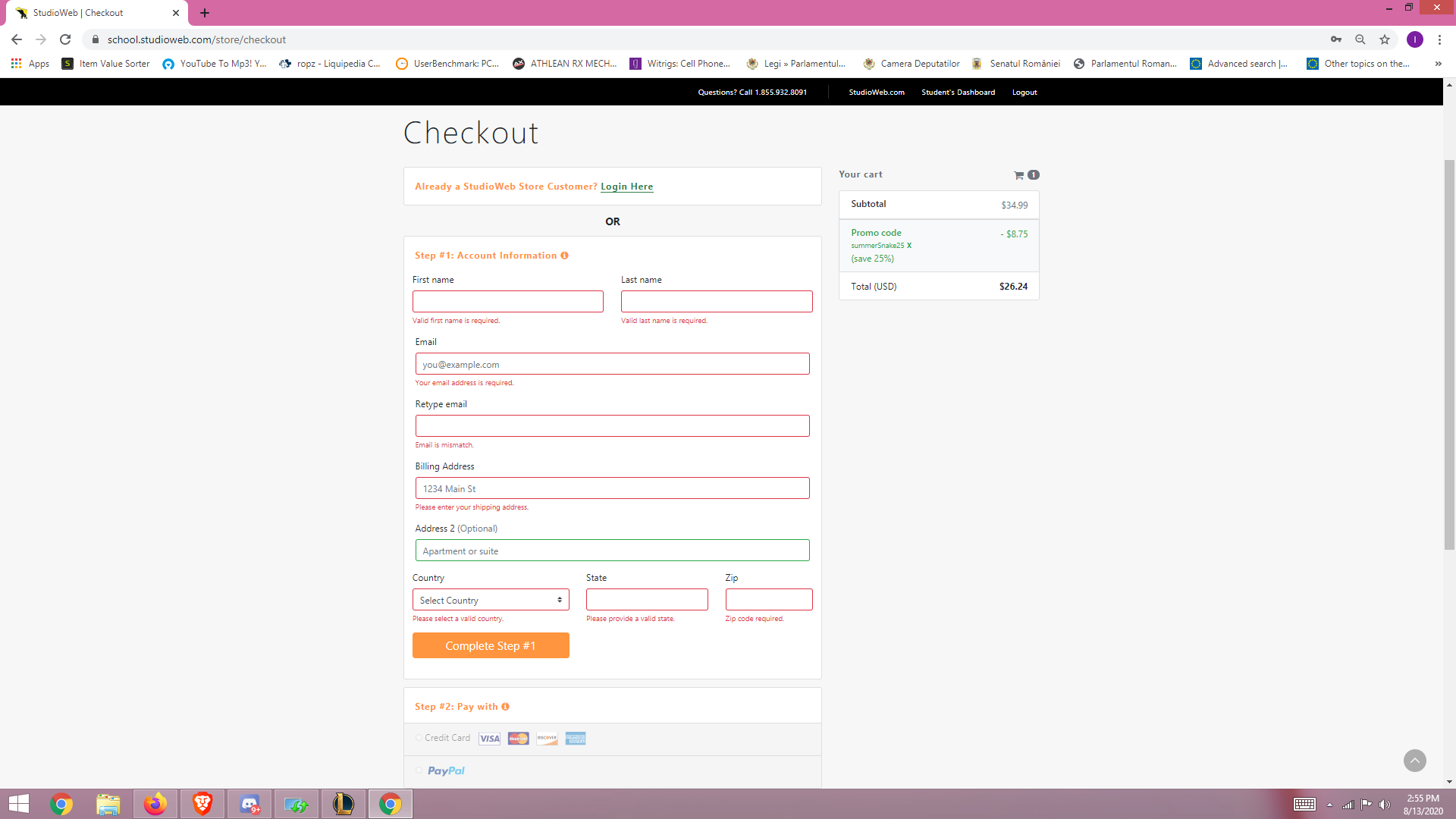The image size is (1456, 819).
Task: Open the Chrome three-dot menu
Action: tap(1439, 39)
